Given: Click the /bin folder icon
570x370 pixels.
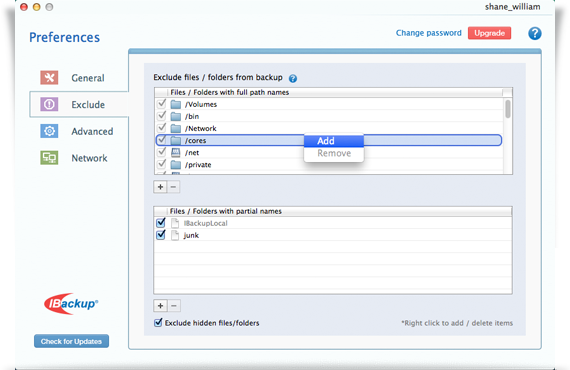Looking at the screenshot, I should [x=176, y=116].
